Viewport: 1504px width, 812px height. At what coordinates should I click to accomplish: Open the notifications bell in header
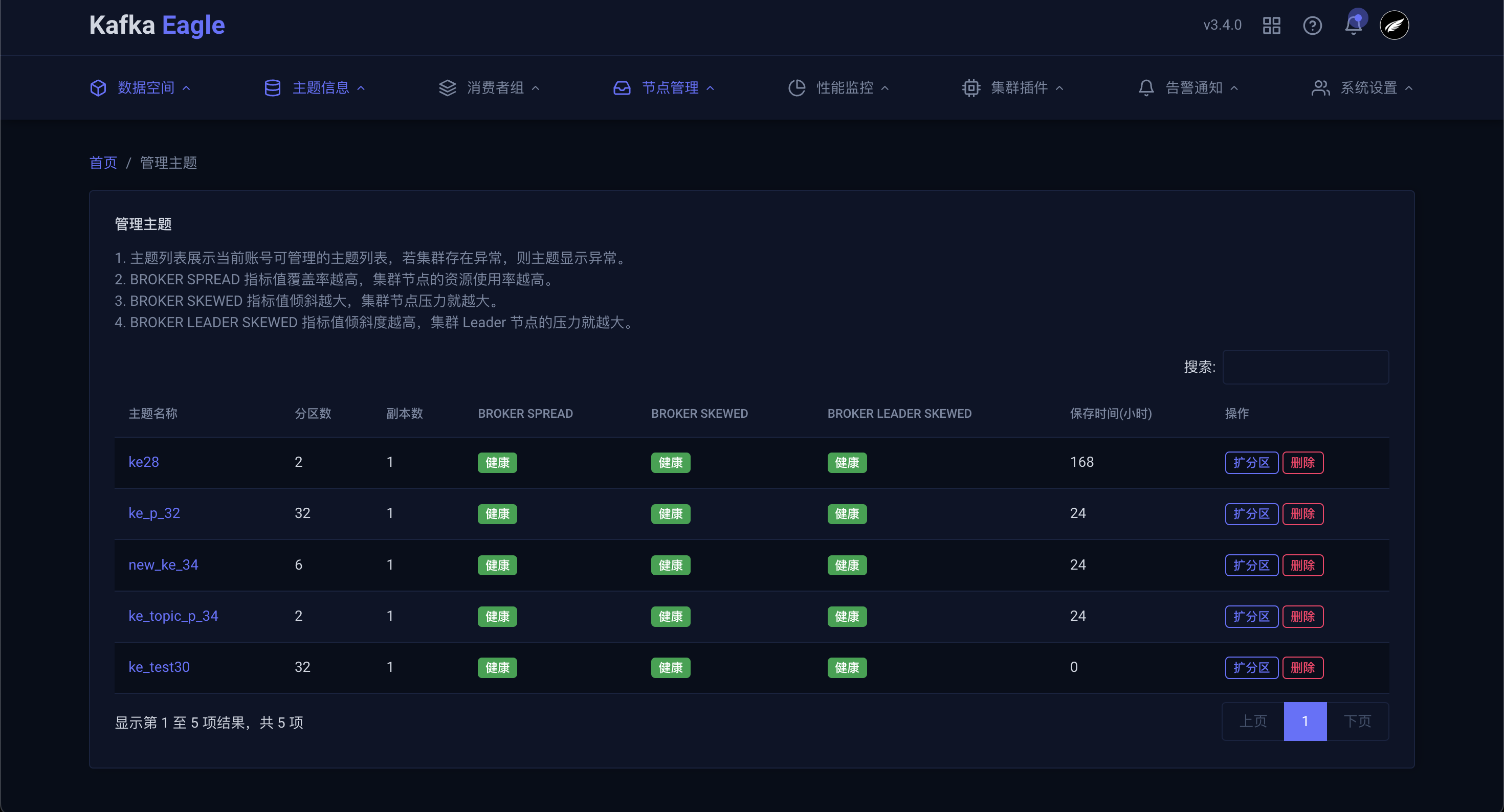(x=1353, y=26)
